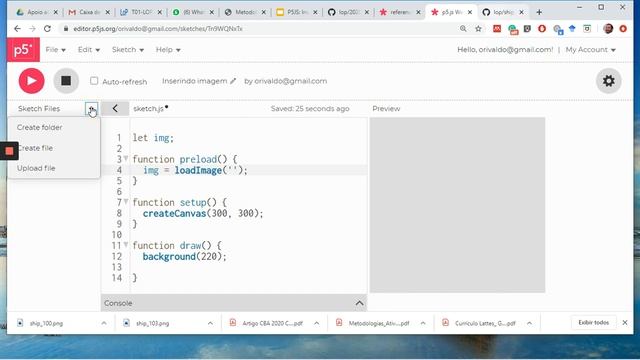Select Create file option
Viewport: 640px width, 360px height.
[36, 148]
